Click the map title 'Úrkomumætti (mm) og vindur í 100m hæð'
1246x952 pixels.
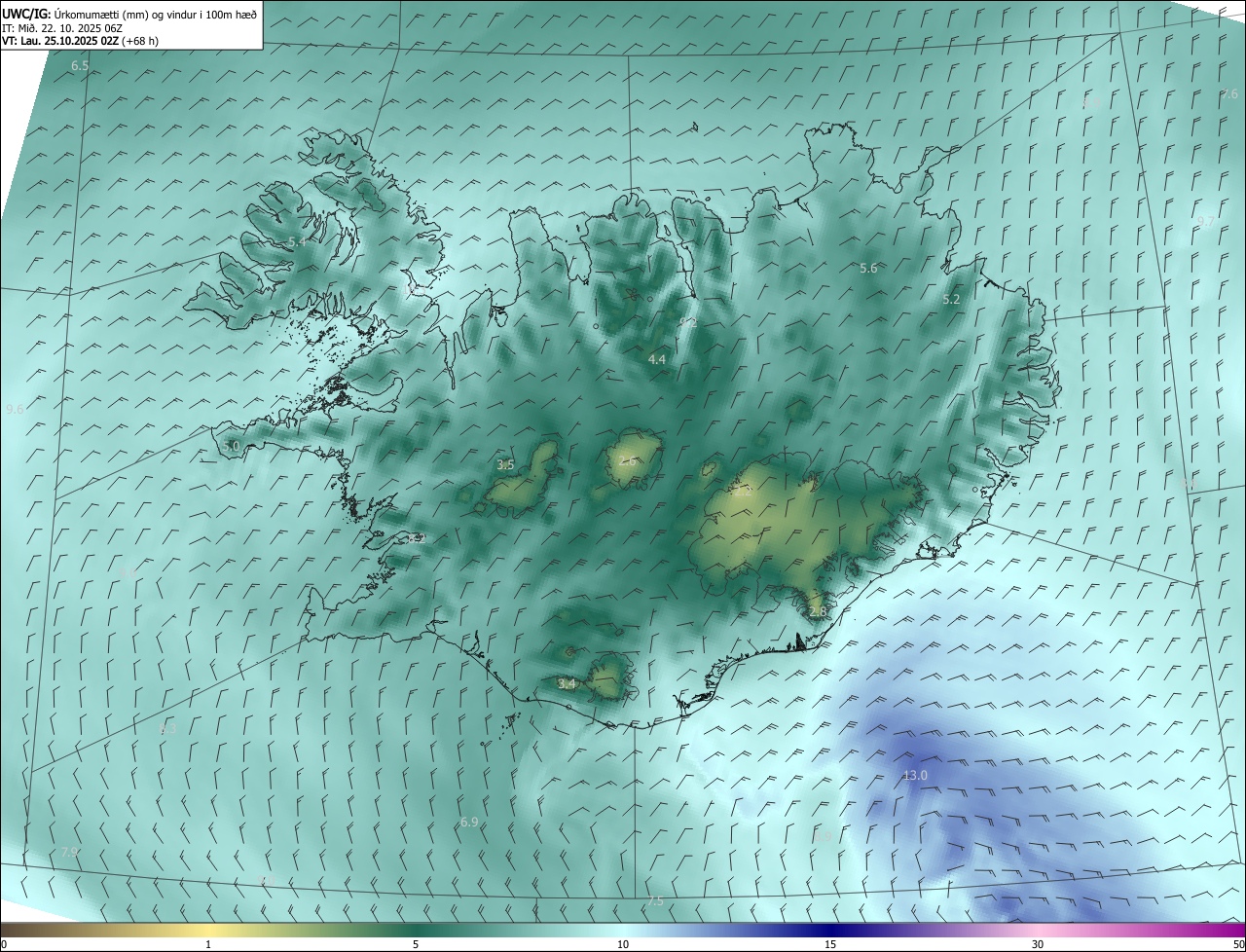156,14
